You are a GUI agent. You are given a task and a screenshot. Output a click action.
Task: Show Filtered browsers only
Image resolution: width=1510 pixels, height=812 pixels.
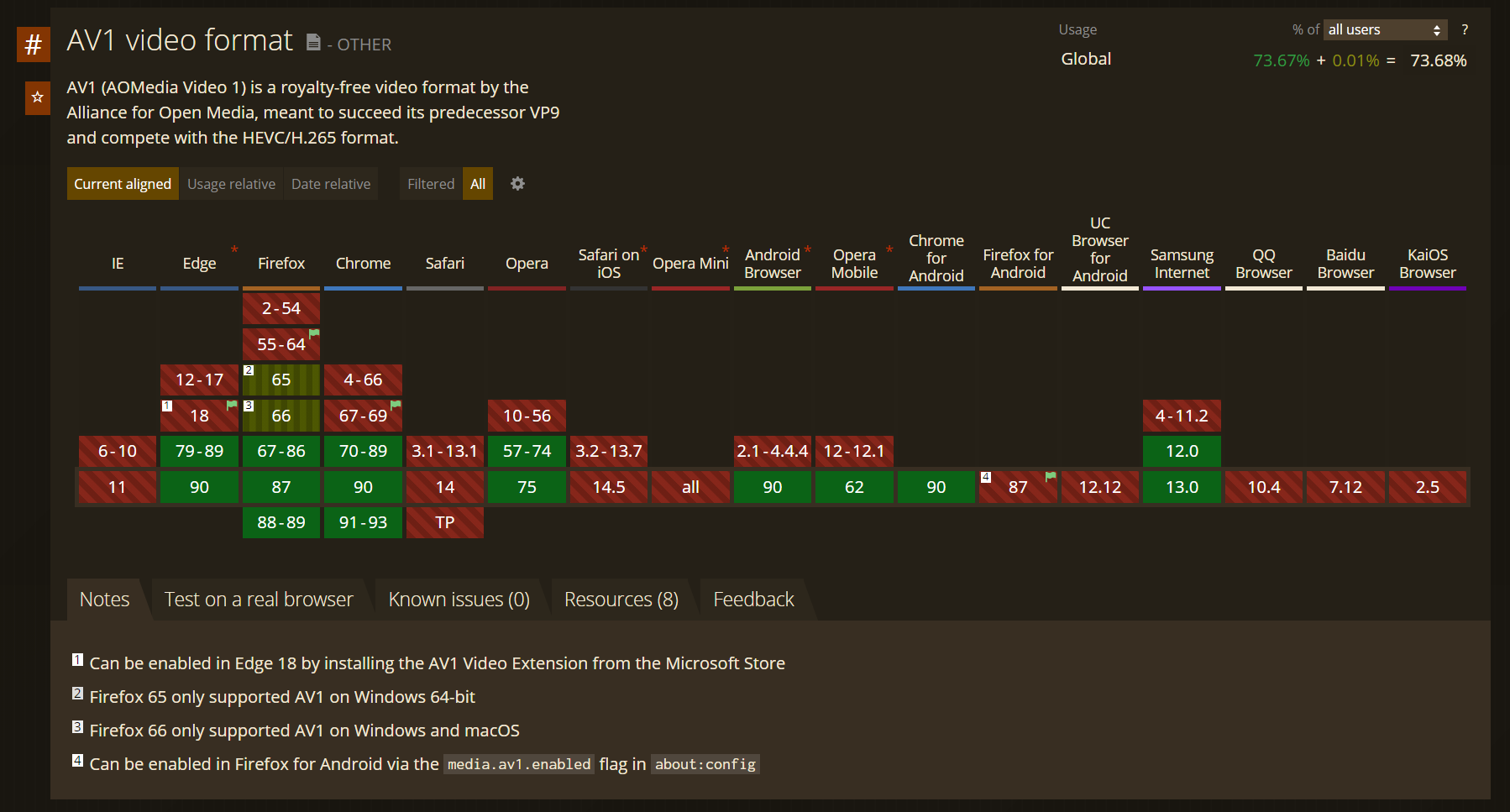[x=431, y=184]
